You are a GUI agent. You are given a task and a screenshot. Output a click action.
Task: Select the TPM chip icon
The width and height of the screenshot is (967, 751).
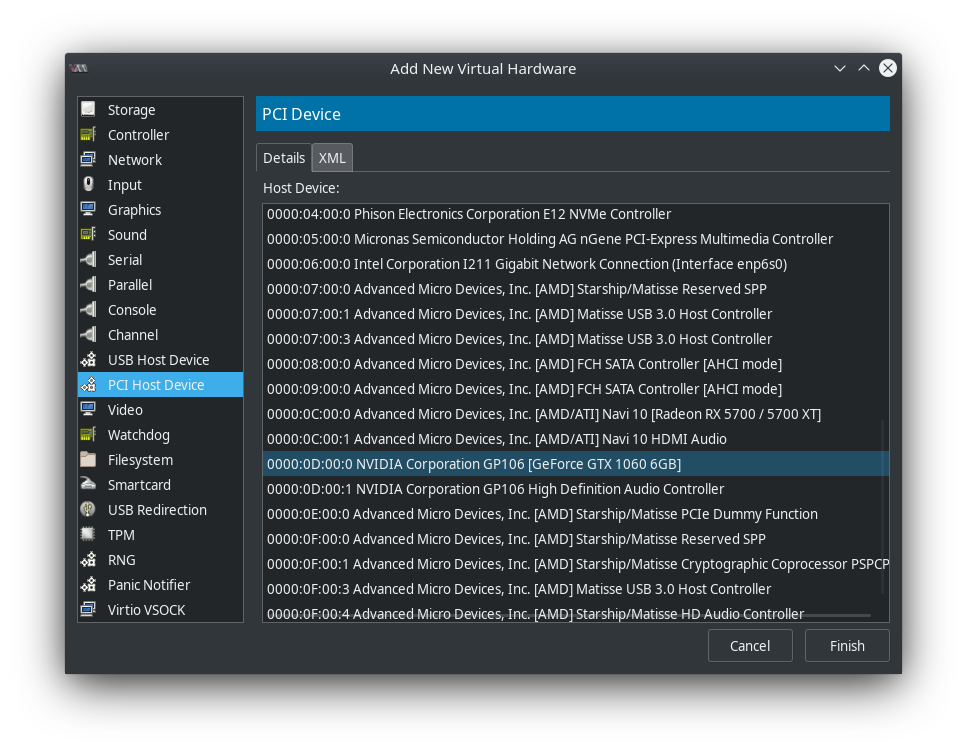pos(88,534)
